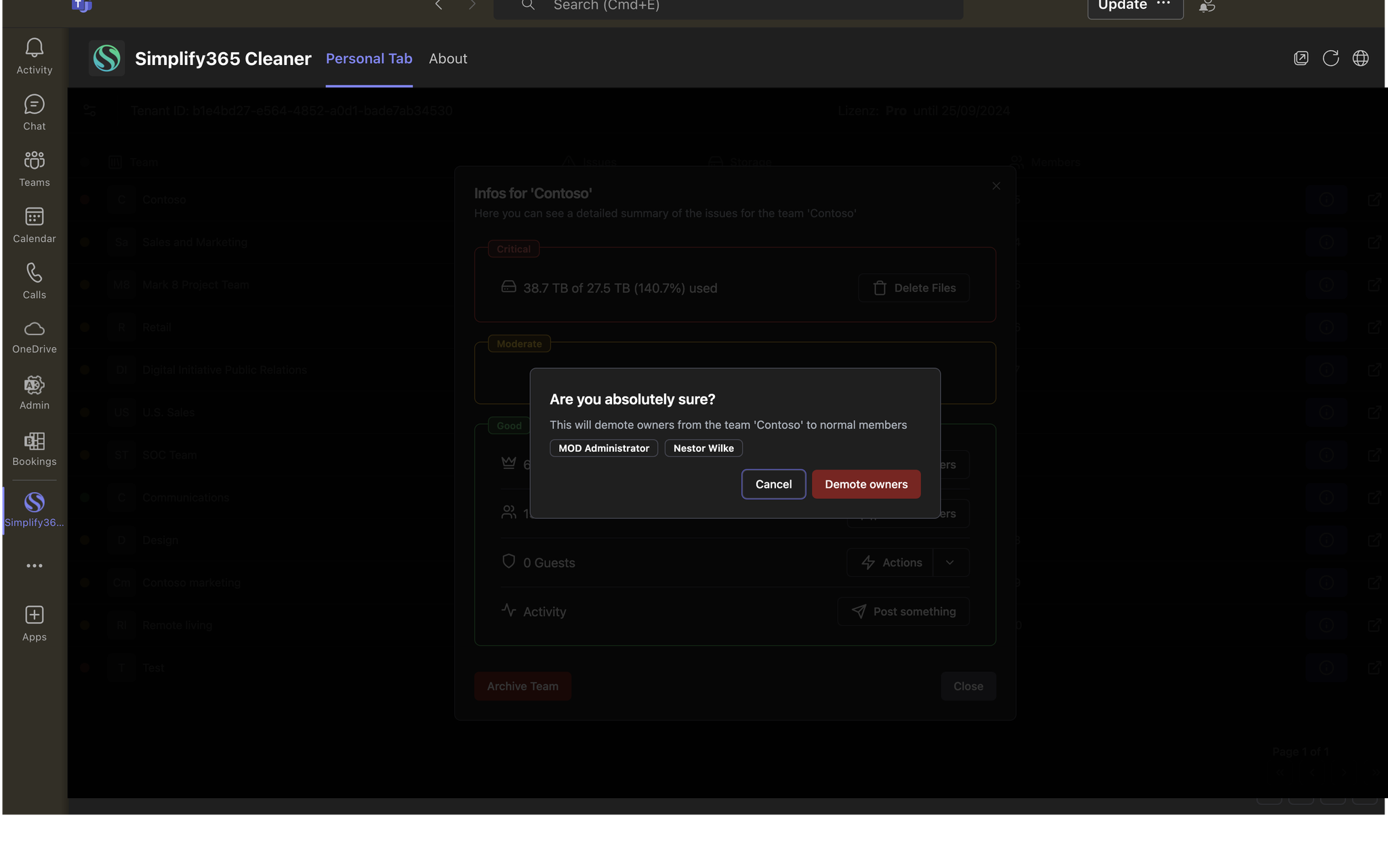The image size is (1388, 868).
Task: Click the search magnifier icon
Action: click(528, 5)
